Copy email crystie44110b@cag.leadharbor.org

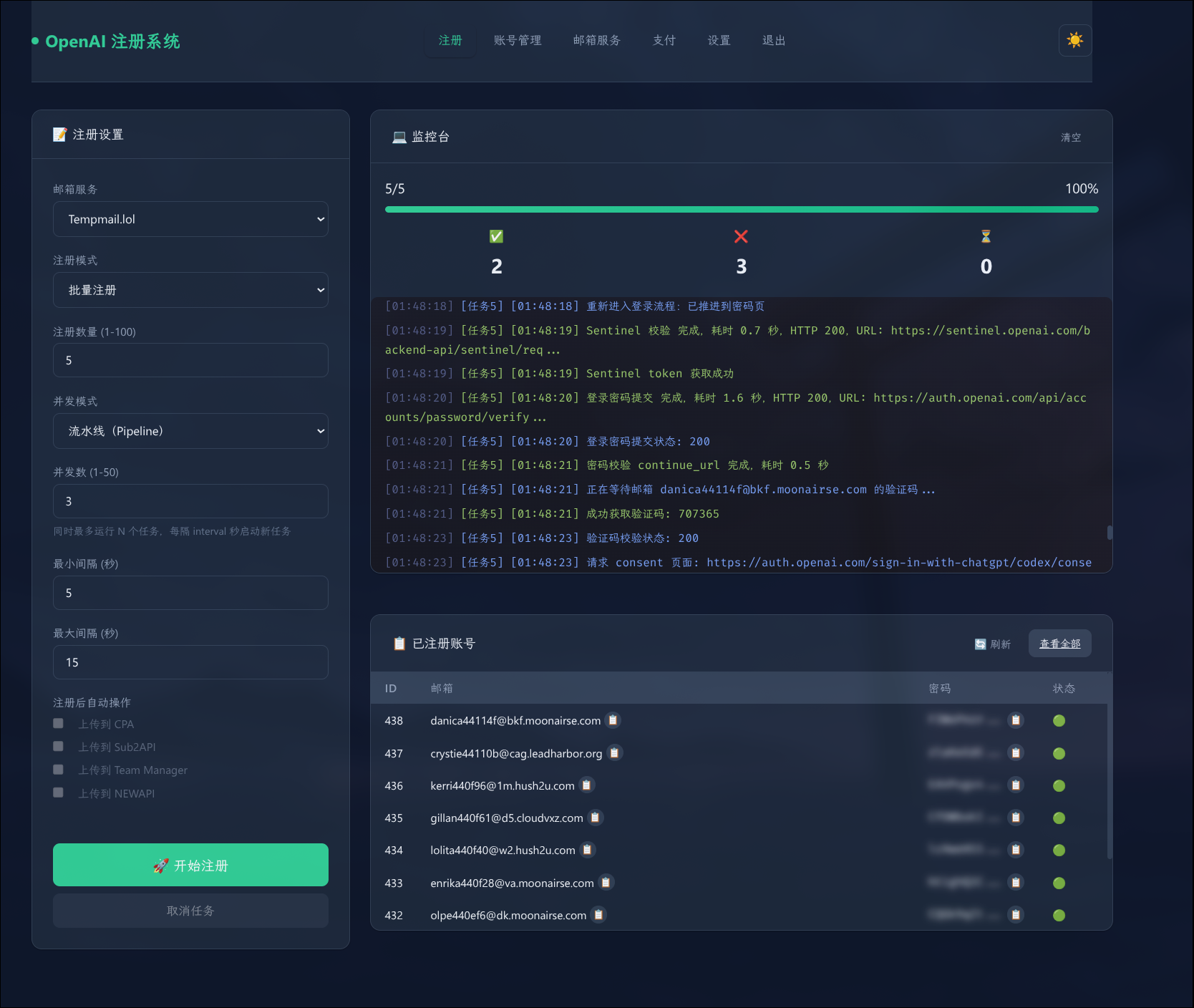click(x=614, y=753)
